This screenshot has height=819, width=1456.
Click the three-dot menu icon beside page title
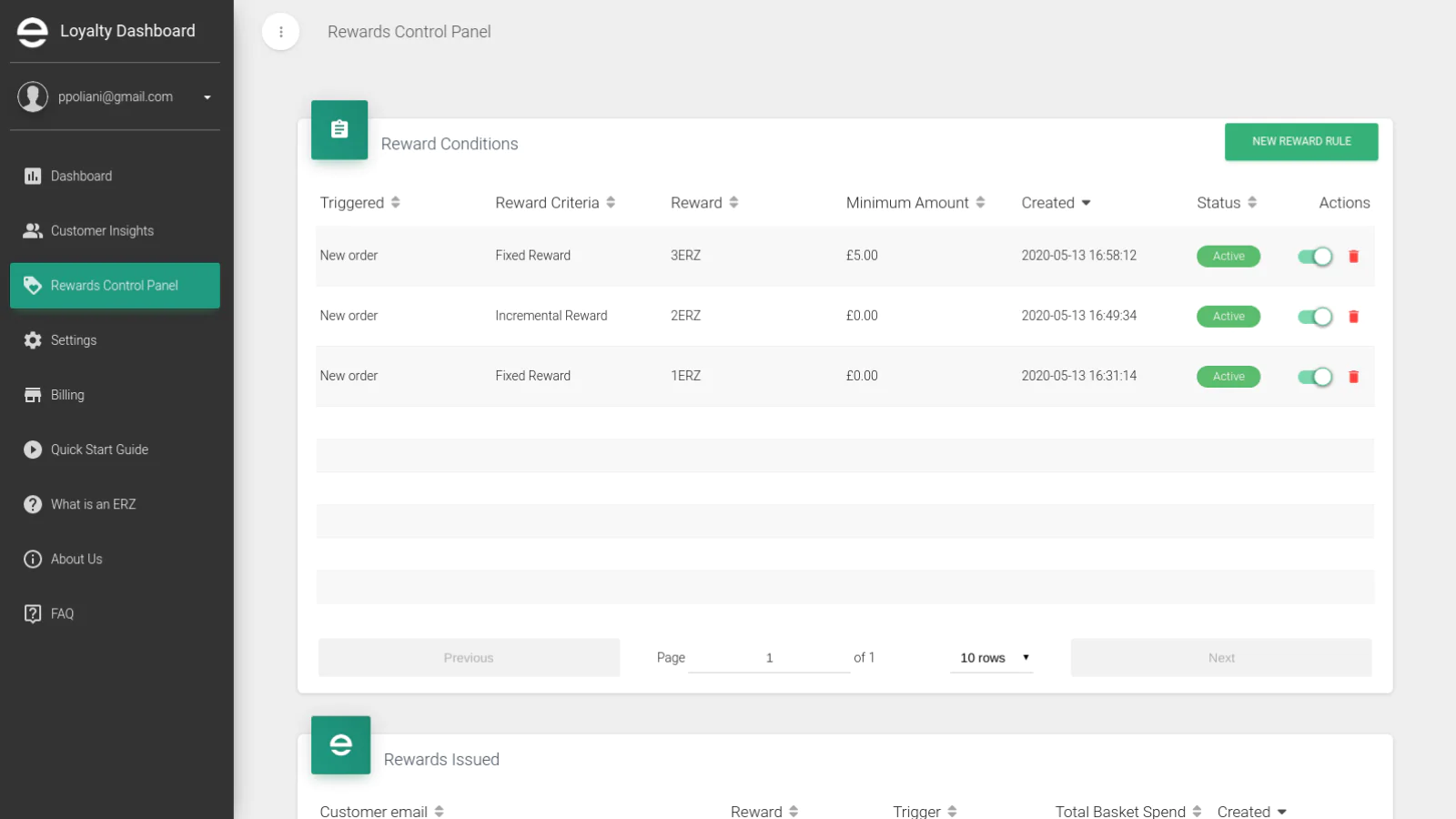coord(280,32)
